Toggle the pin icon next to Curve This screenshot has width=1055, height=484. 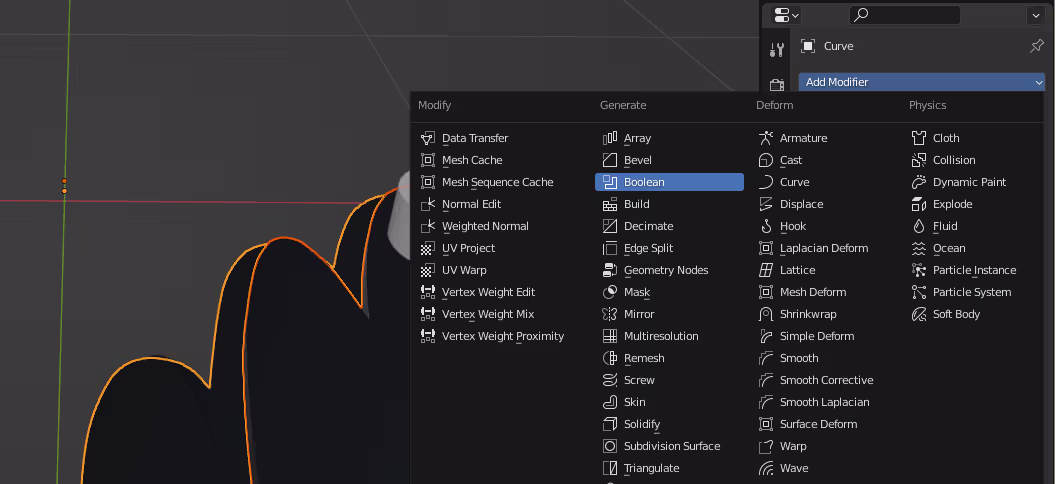(x=1036, y=46)
